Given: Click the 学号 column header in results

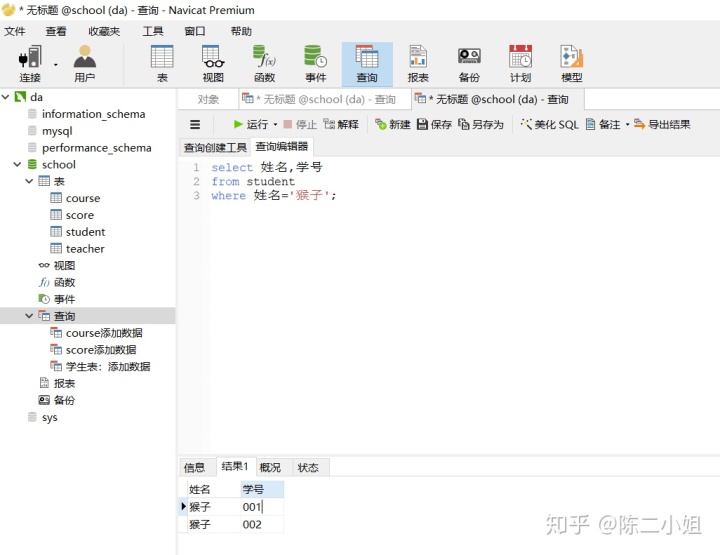Looking at the screenshot, I should click(x=262, y=489).
